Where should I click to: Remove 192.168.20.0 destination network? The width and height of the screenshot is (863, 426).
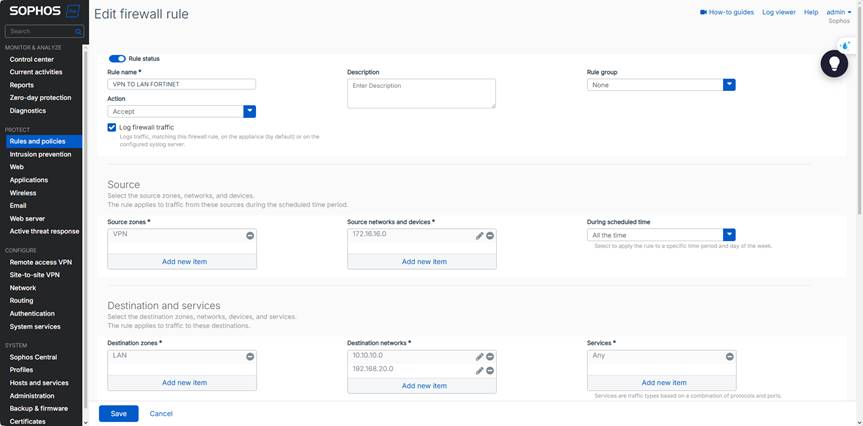490,370
